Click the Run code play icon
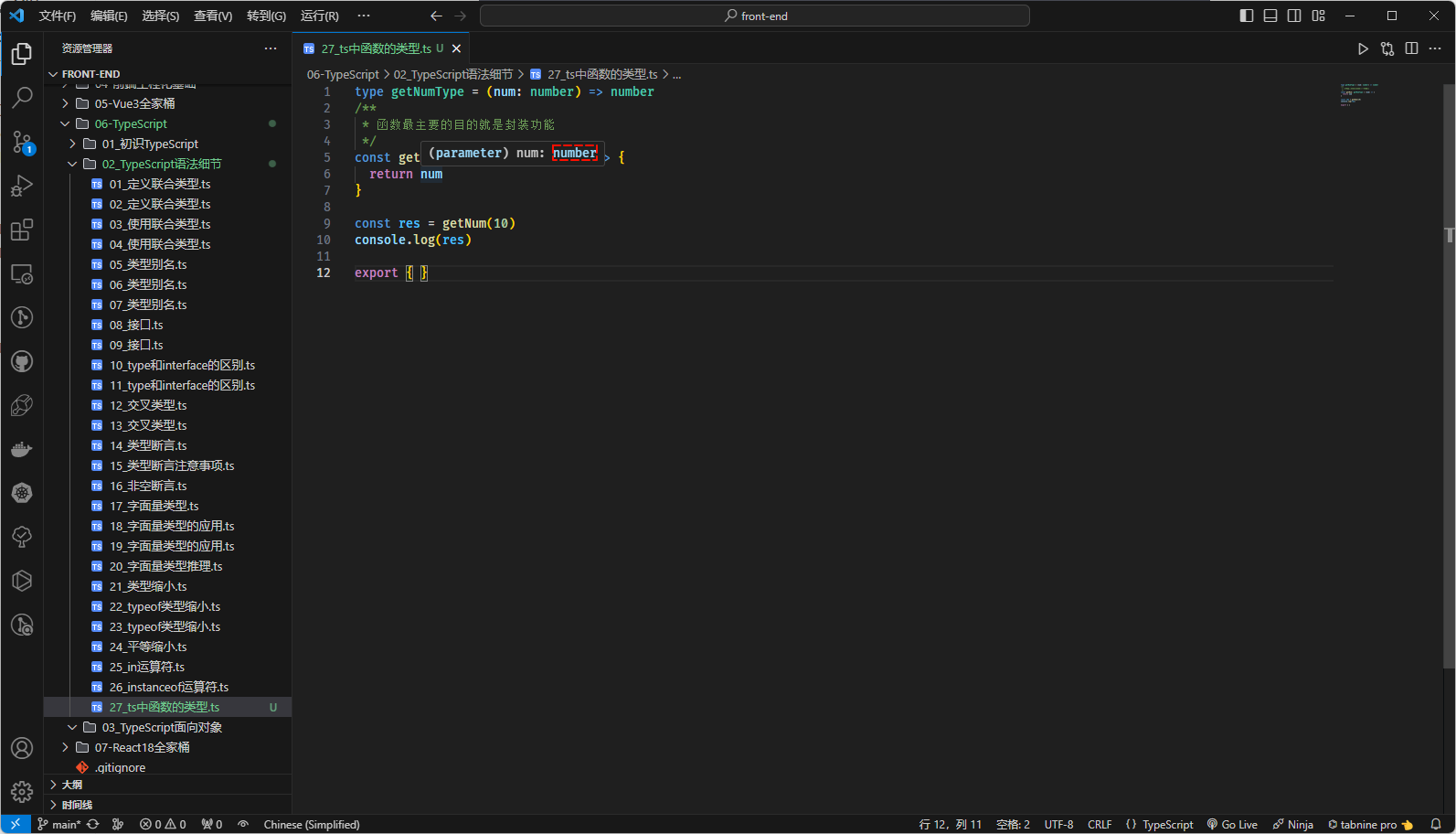 (1363, 48)
